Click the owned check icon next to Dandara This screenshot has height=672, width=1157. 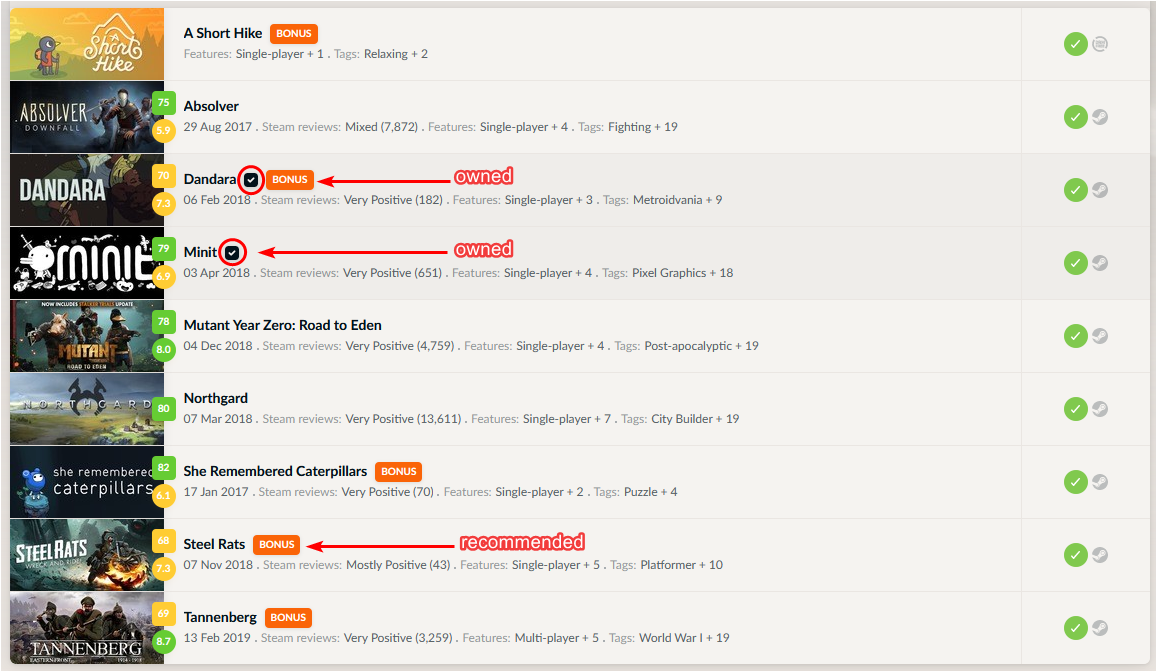coord(251,180)
